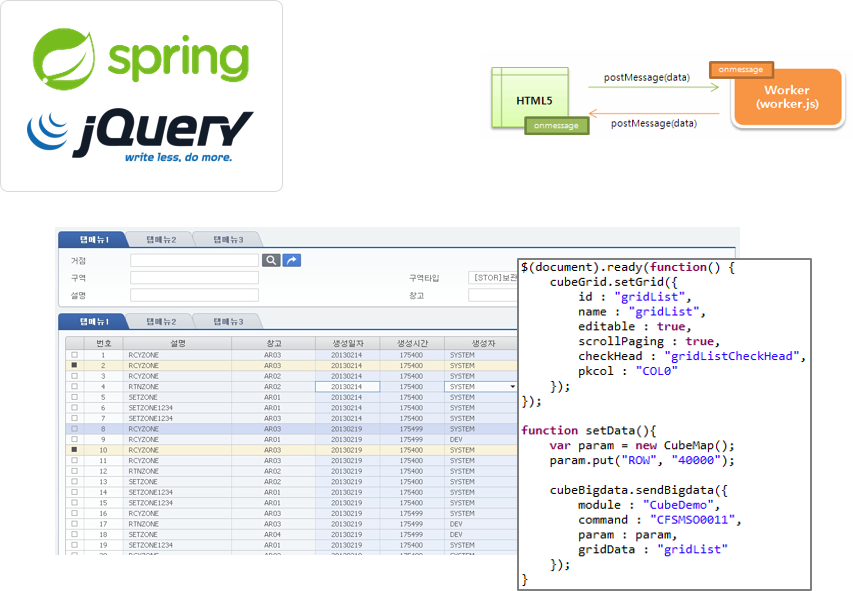Click the 거점 text input field

point(194,260)
